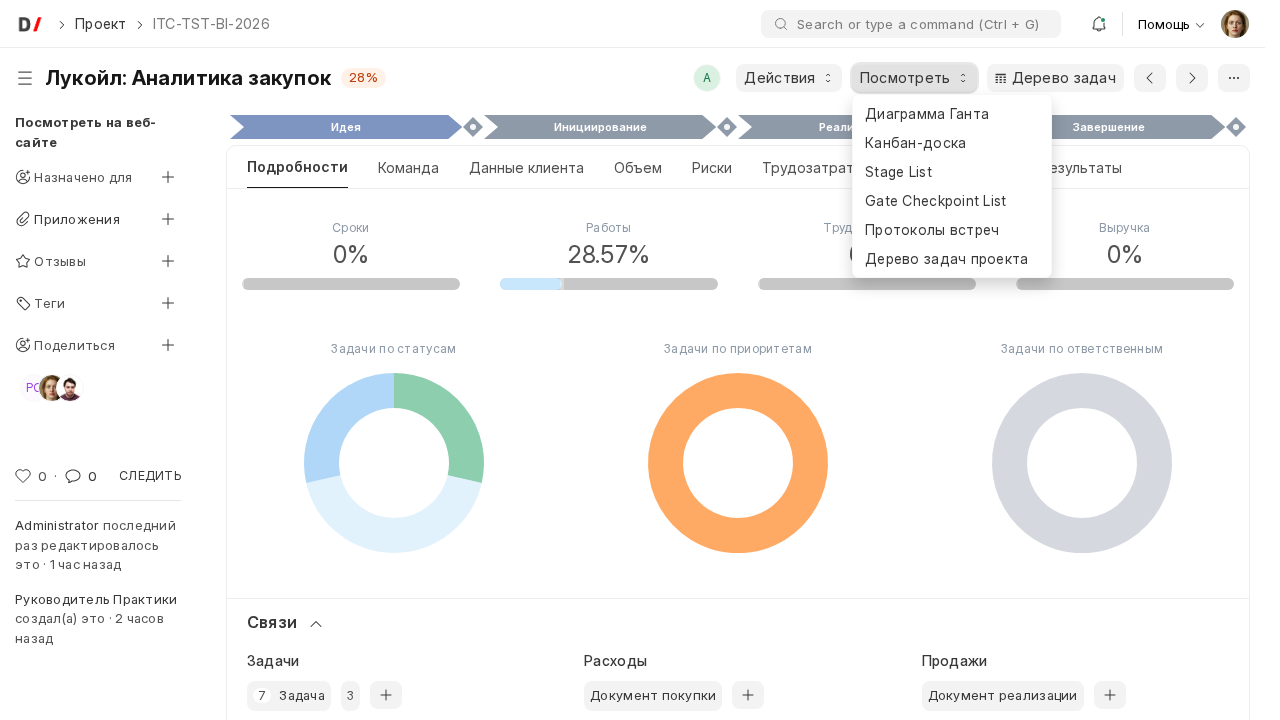Add a new Документ реализации with plus
This screenshot has width=1280, height=720.
click(1110, 696)
